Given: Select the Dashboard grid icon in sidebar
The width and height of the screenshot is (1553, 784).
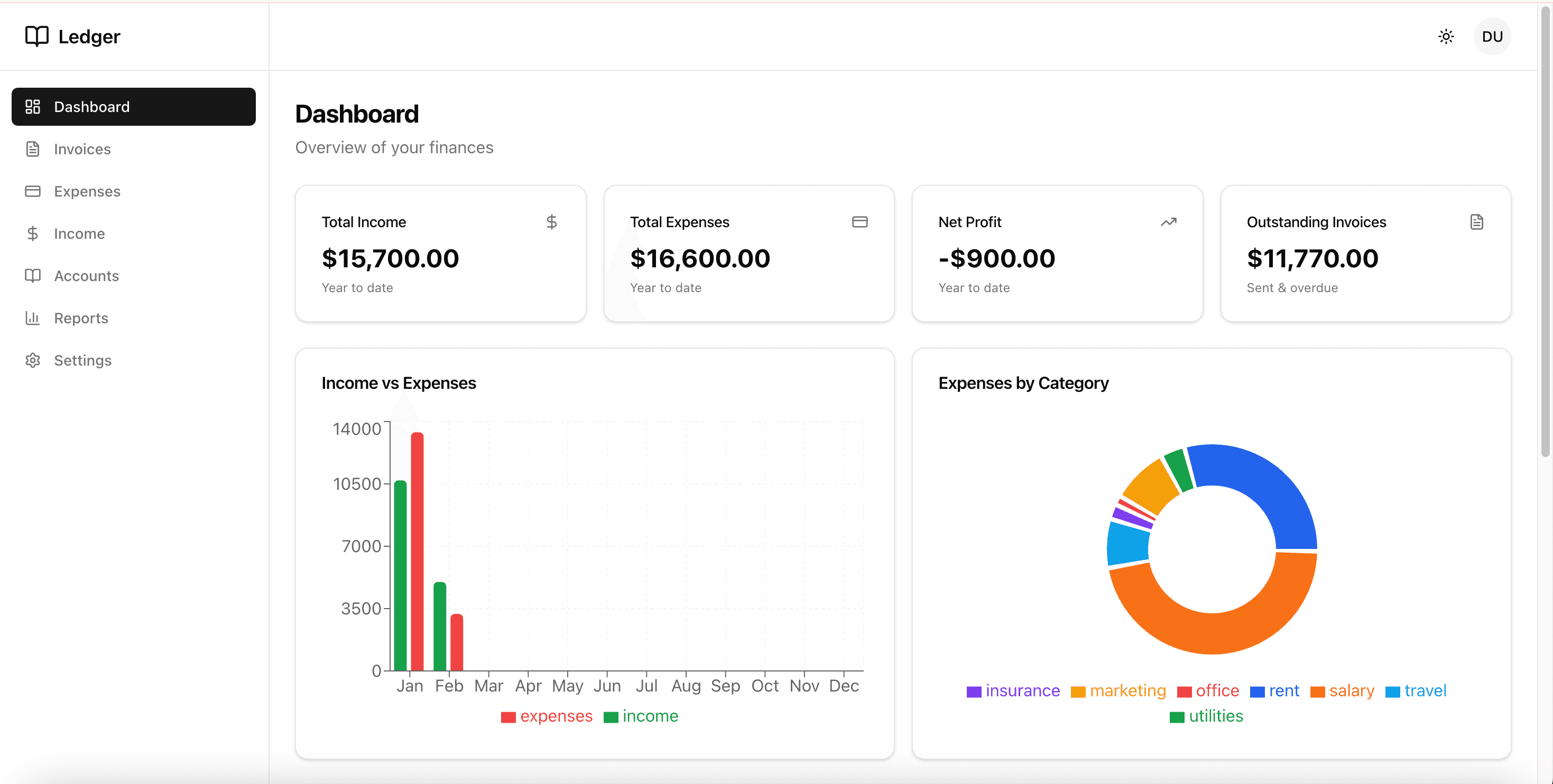Looking at the screenshot, I should 33,107.
